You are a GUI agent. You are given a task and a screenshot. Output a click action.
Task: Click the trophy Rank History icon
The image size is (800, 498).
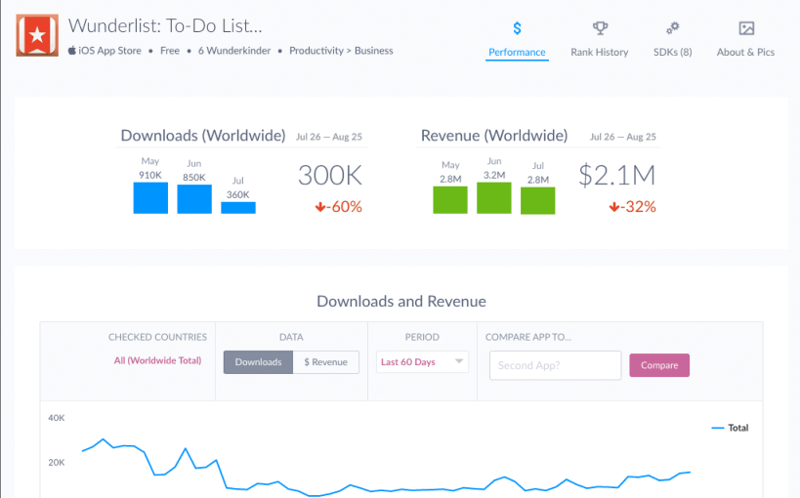(599, 28)
